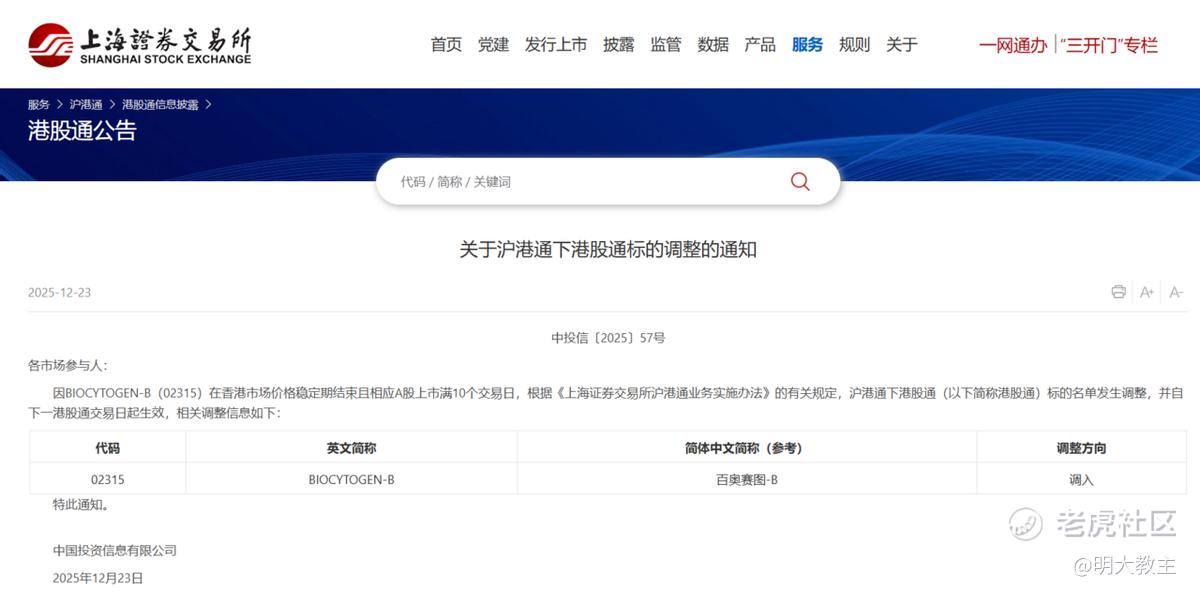
Task: Click the Shanghai Stock Exchange logo
Action: coord(140,45)
